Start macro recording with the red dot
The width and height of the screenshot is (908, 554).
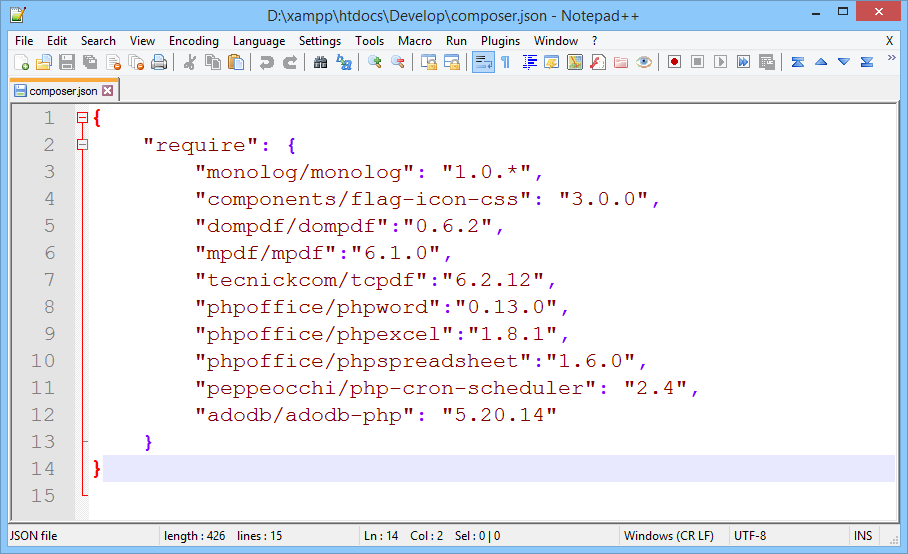click(674, 62)
